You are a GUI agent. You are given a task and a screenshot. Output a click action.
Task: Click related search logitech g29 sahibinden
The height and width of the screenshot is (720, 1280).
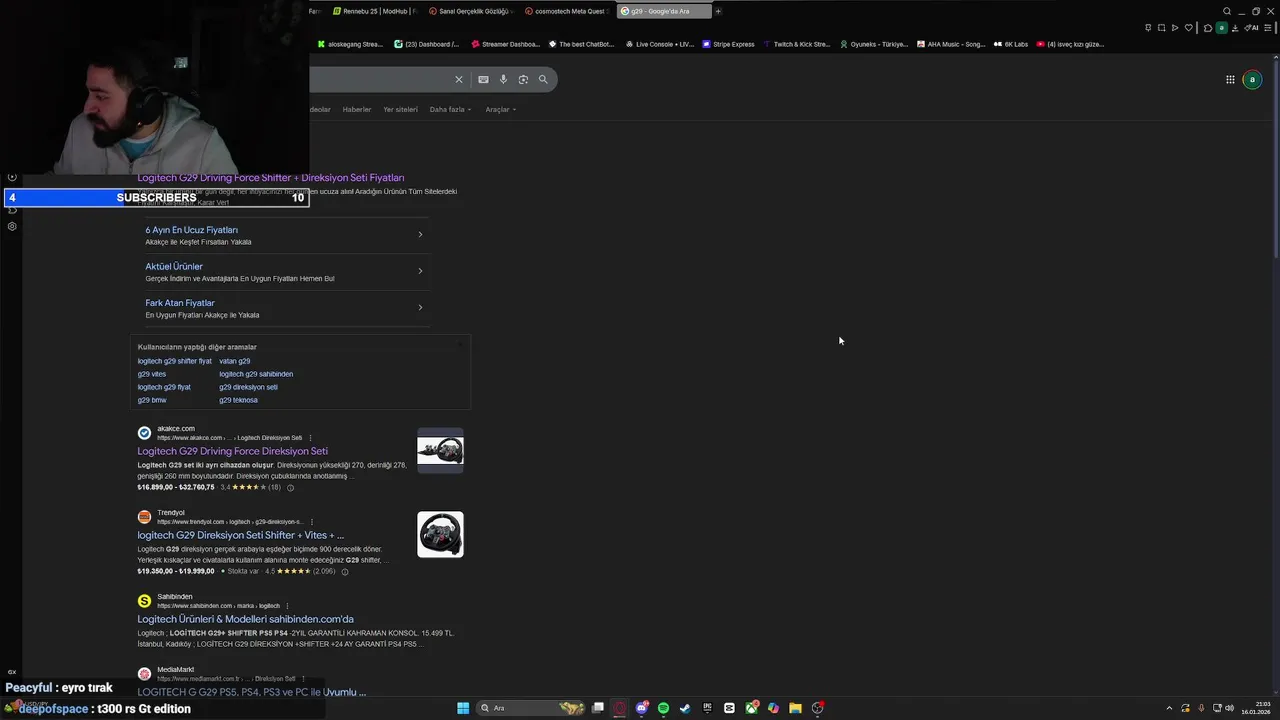click(x=256, y=374)
